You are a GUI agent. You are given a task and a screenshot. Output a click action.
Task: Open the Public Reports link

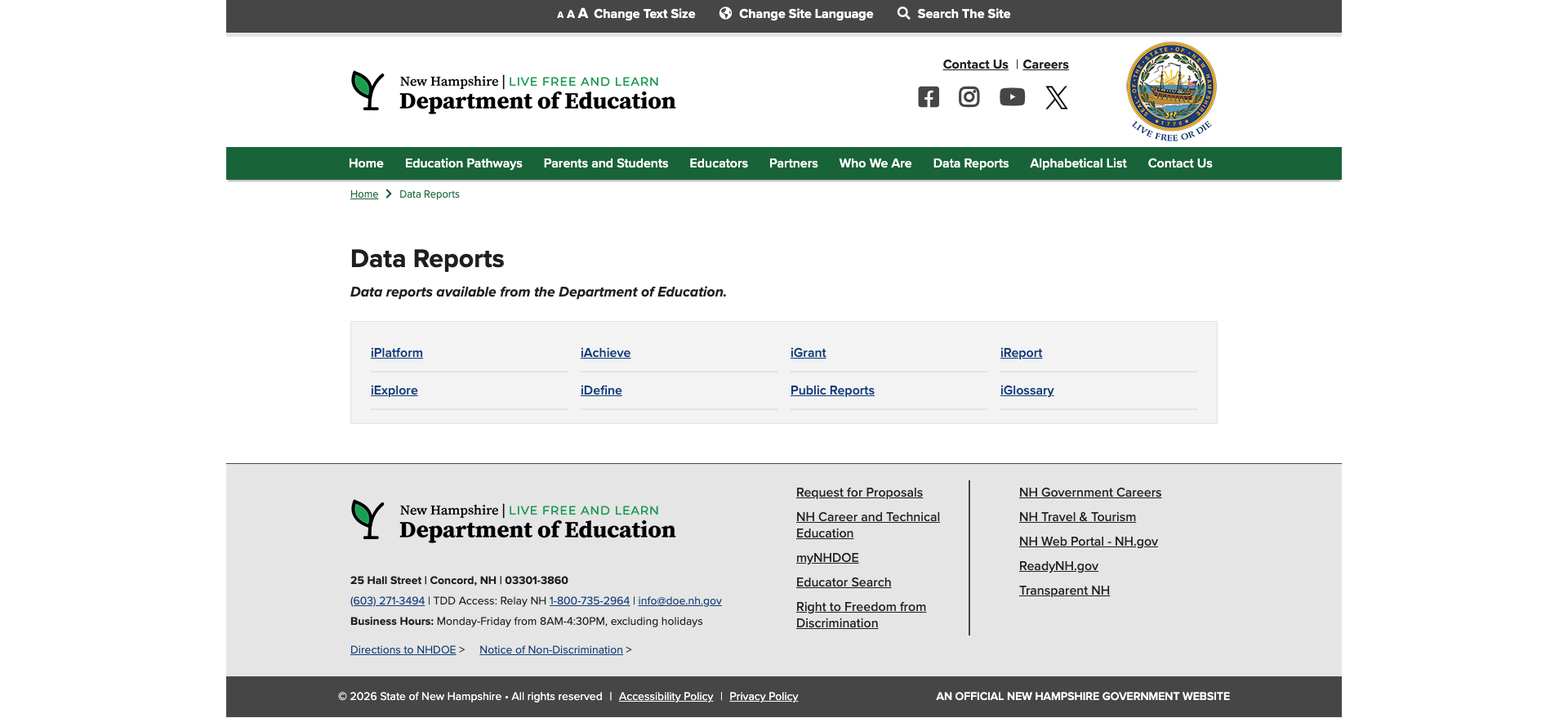[x=833, y=390]
